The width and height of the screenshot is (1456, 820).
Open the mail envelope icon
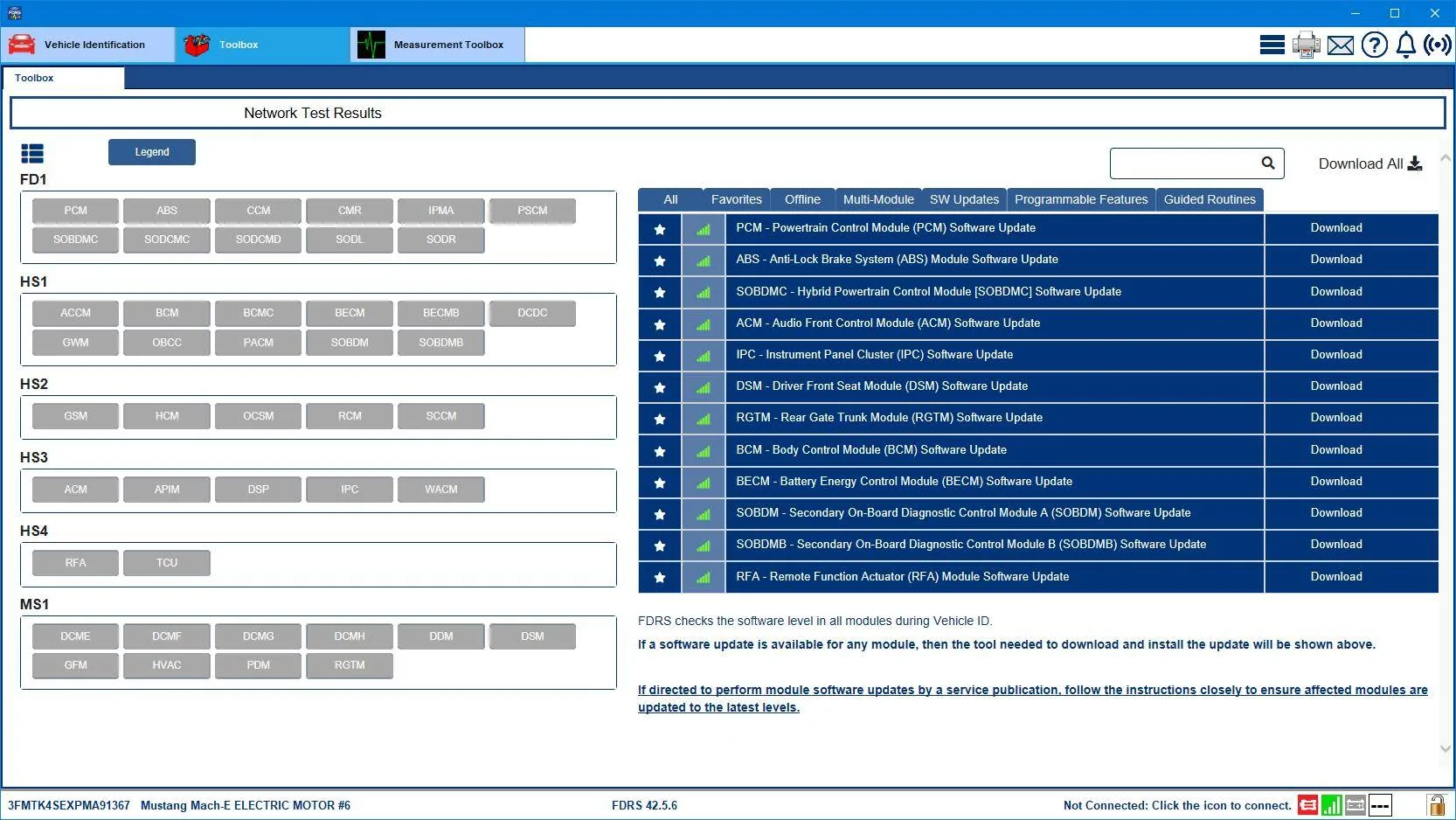pos(1341,45)
